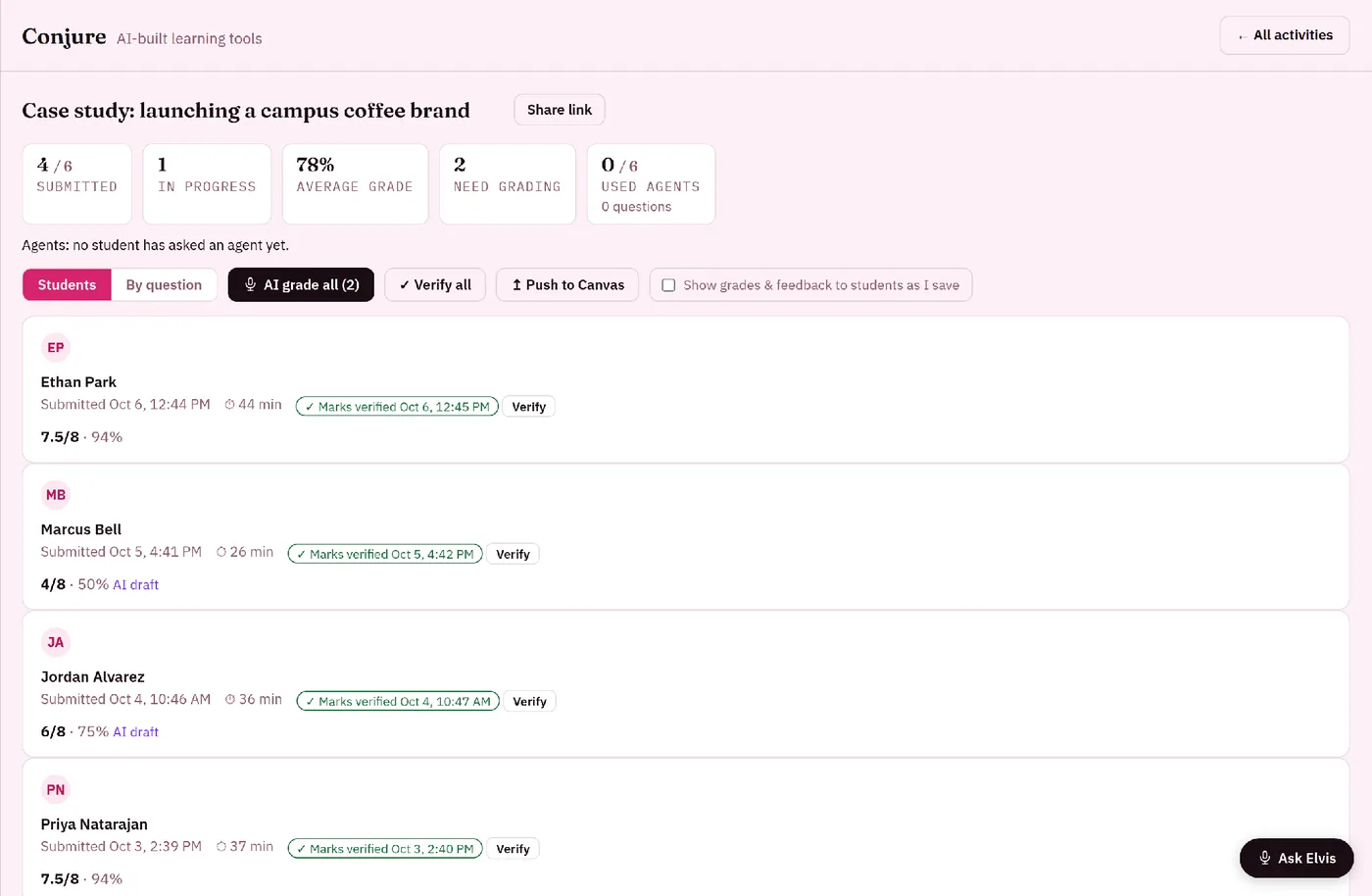The image size is (1372, 896).
Task: Click the PN avatar for Priya Natarajan
Action: pyautogui.click(x=56, y=790)
